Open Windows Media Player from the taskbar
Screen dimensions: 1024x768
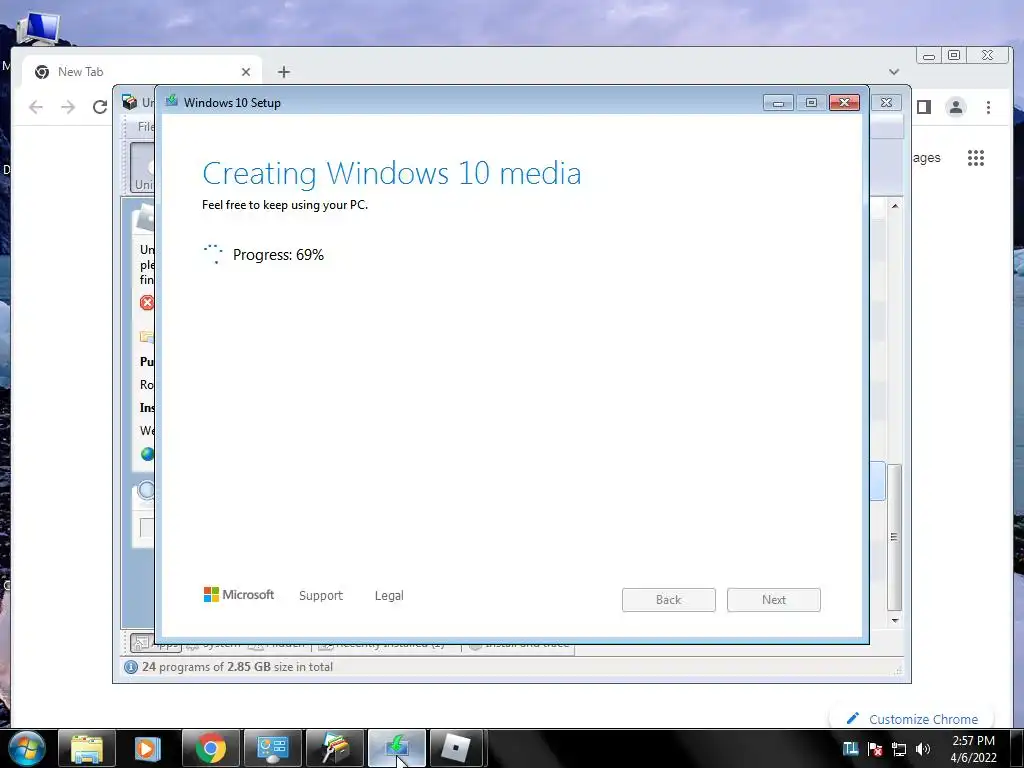[x=148, y=748]
